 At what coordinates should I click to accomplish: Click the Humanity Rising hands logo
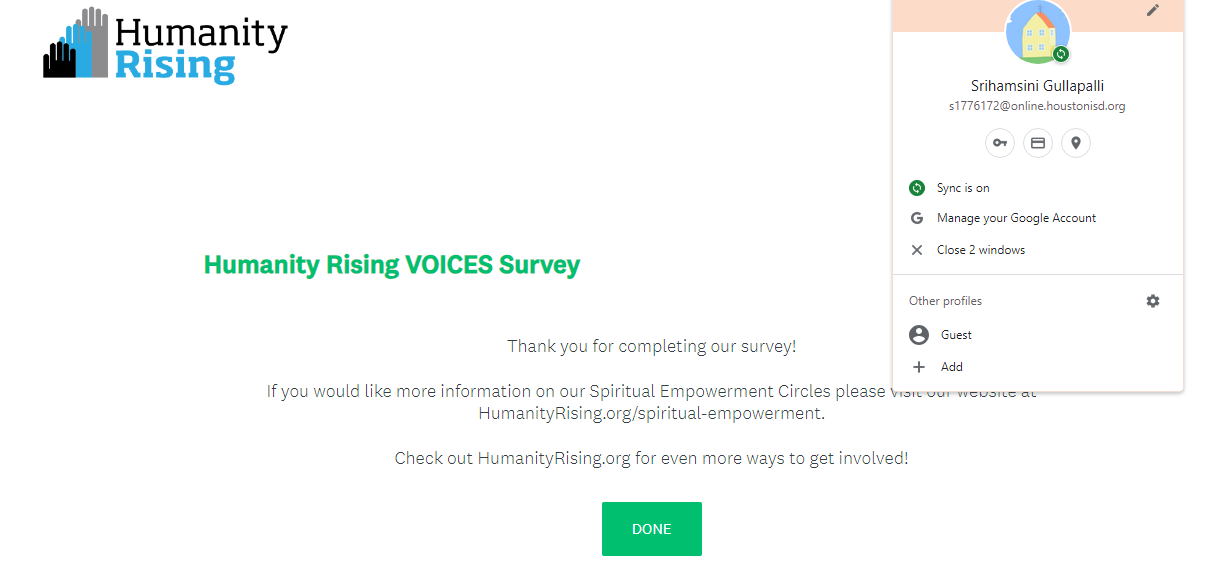(75, 45)
